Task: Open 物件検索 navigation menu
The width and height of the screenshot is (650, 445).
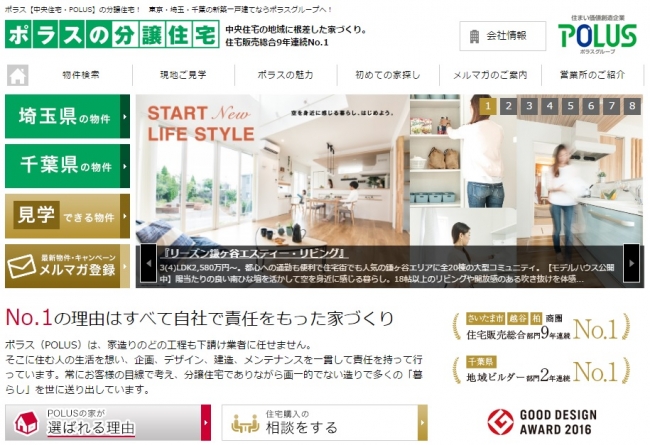Action: tap(81, 75)
